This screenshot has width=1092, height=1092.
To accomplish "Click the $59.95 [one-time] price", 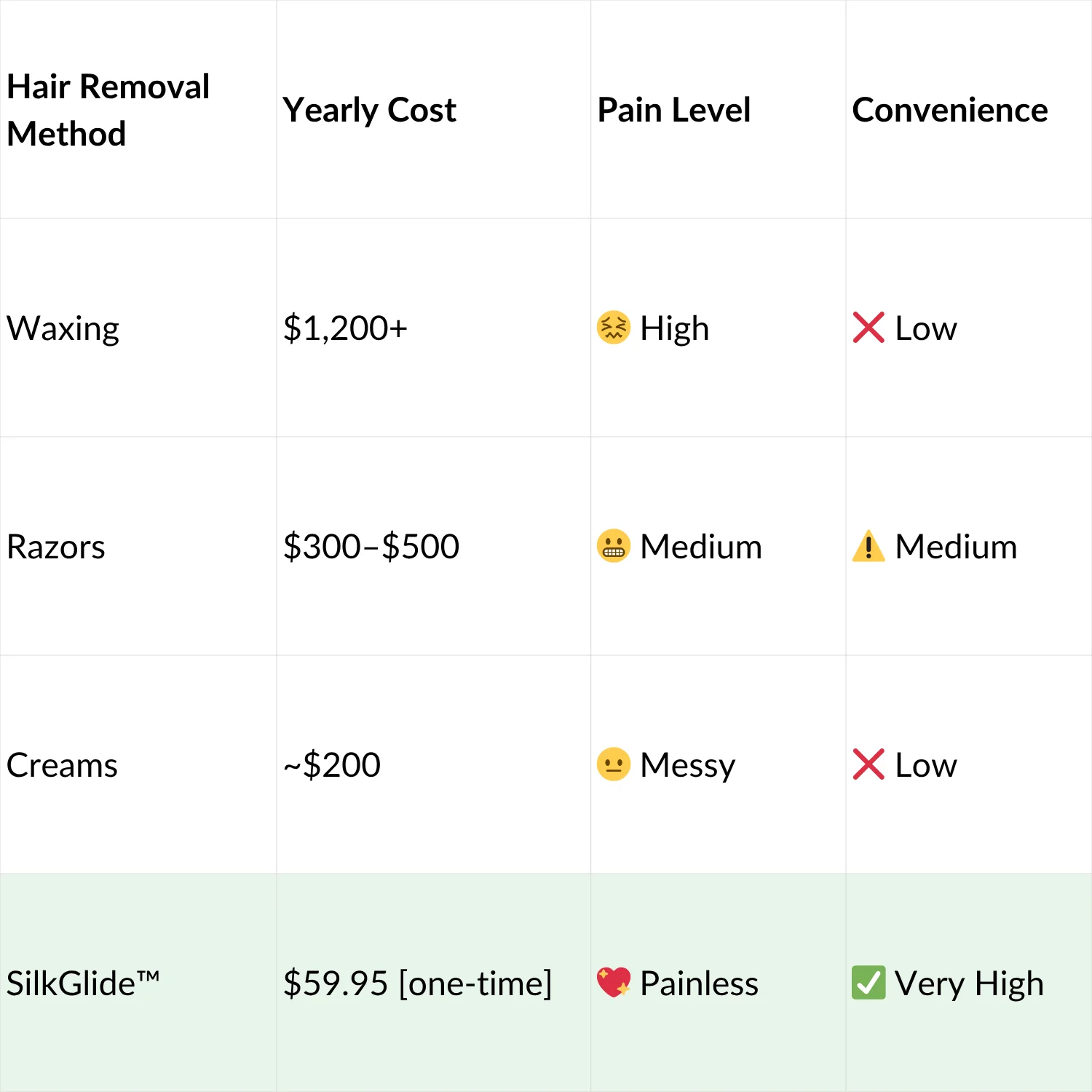I will click(x=417, y=984).
